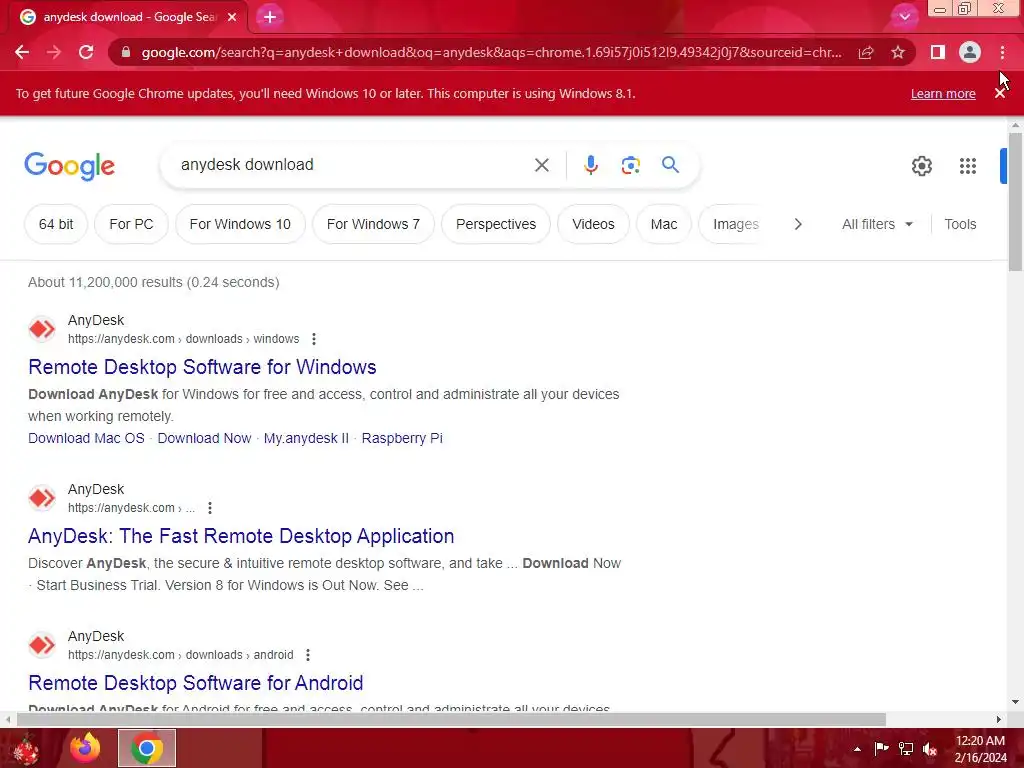The width and height of the screenshot is (1024, 768).
Task: Click the vertical scrollbar thumb
Action: [x=1015, y=201]
